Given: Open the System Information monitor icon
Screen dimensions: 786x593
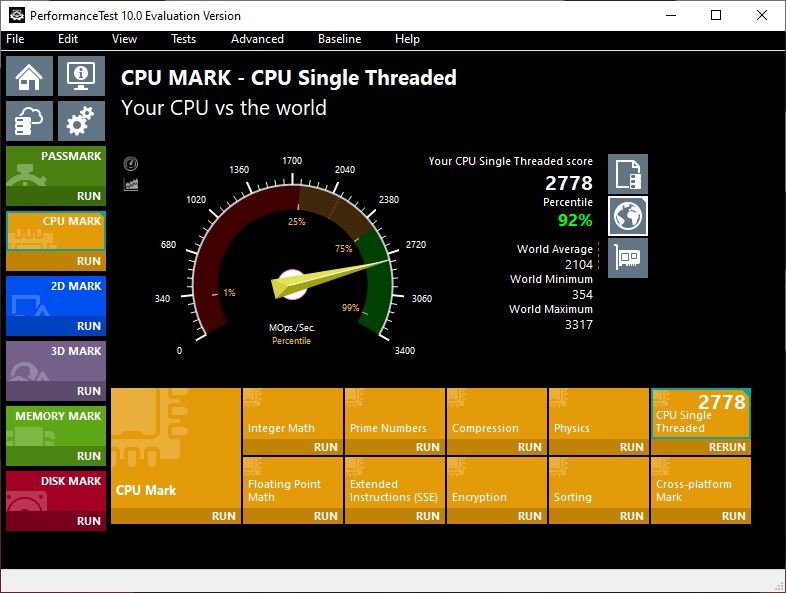Looking at the screenshot, I should [81, 76].
